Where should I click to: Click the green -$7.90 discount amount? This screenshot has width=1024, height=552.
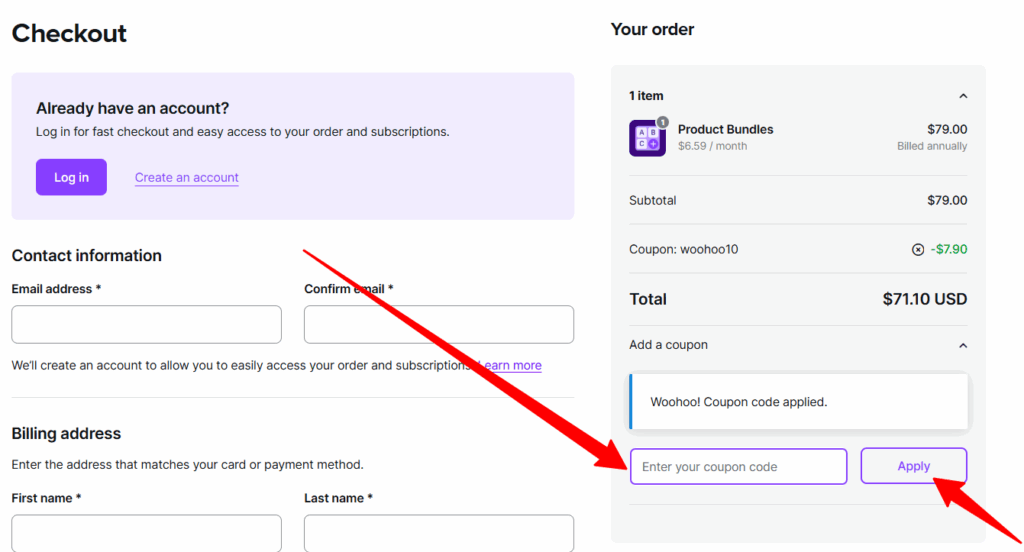tap(949, 250)
